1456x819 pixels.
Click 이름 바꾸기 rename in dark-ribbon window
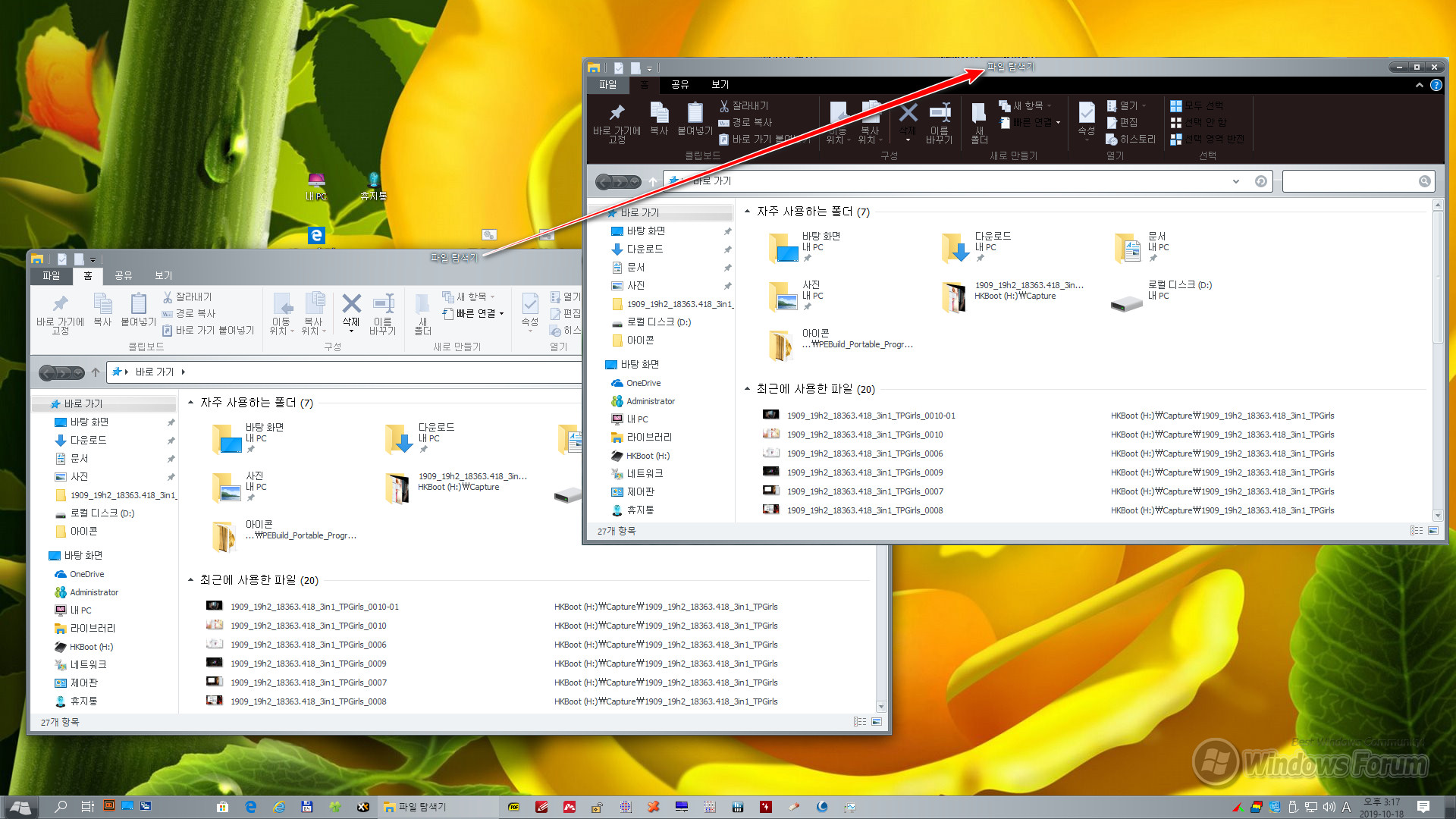coord(939,122)
